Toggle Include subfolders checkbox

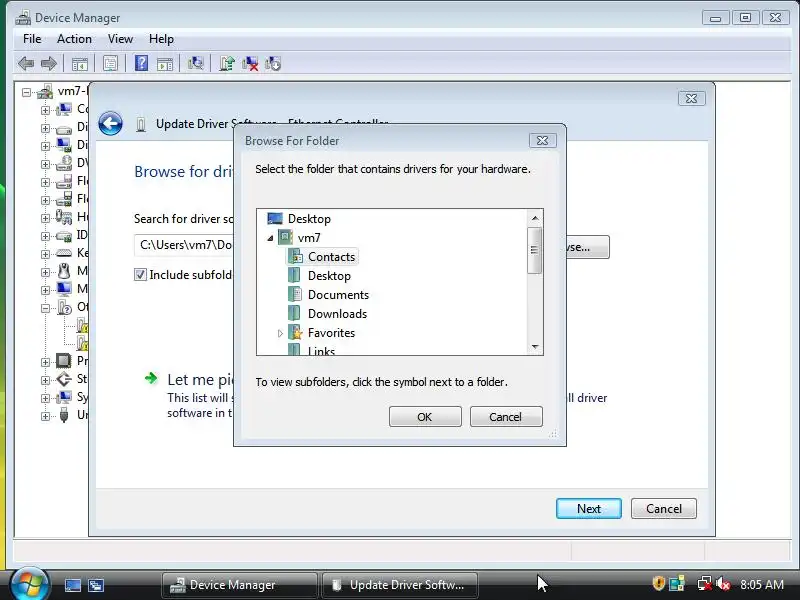click(140, 275)
